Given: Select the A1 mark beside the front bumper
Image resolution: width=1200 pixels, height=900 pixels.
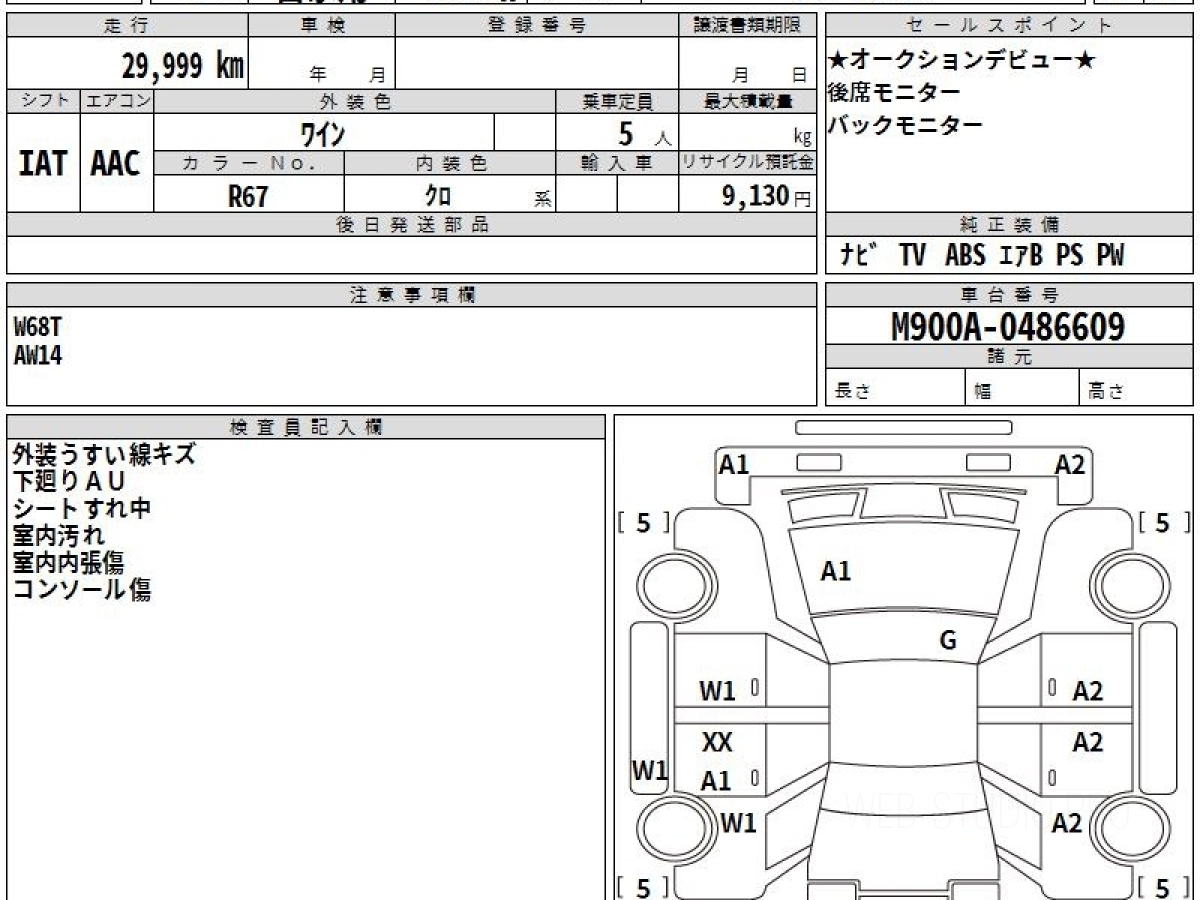Looking at the screenshot, I should coord(735,463).
